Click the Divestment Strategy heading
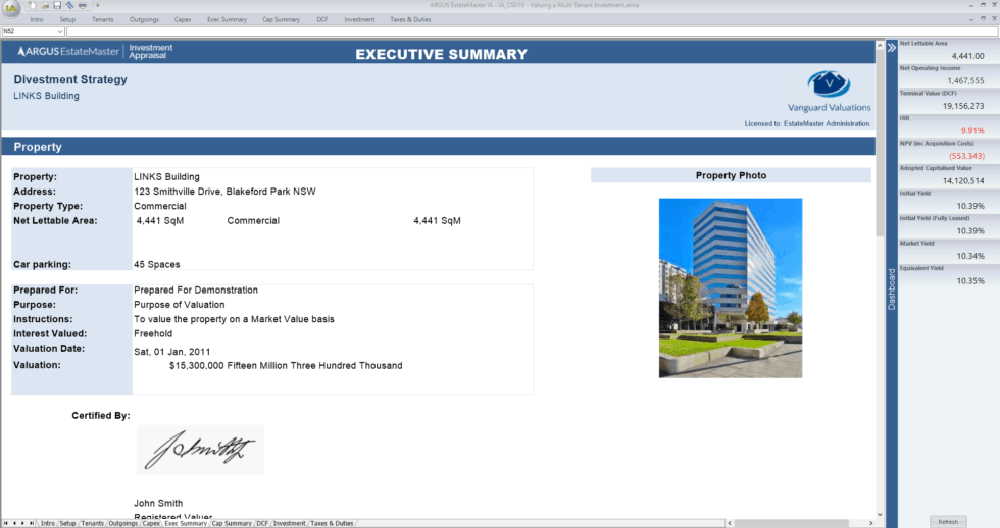Viewport: 1000px width, 528px height. point(70,79)
